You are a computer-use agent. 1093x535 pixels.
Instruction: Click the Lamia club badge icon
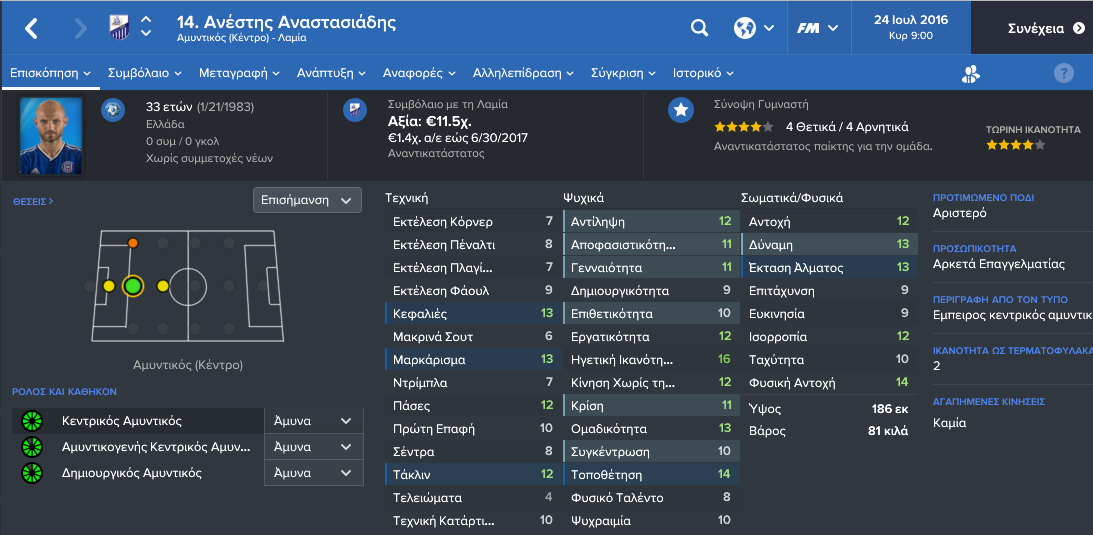tap(119, 28)
